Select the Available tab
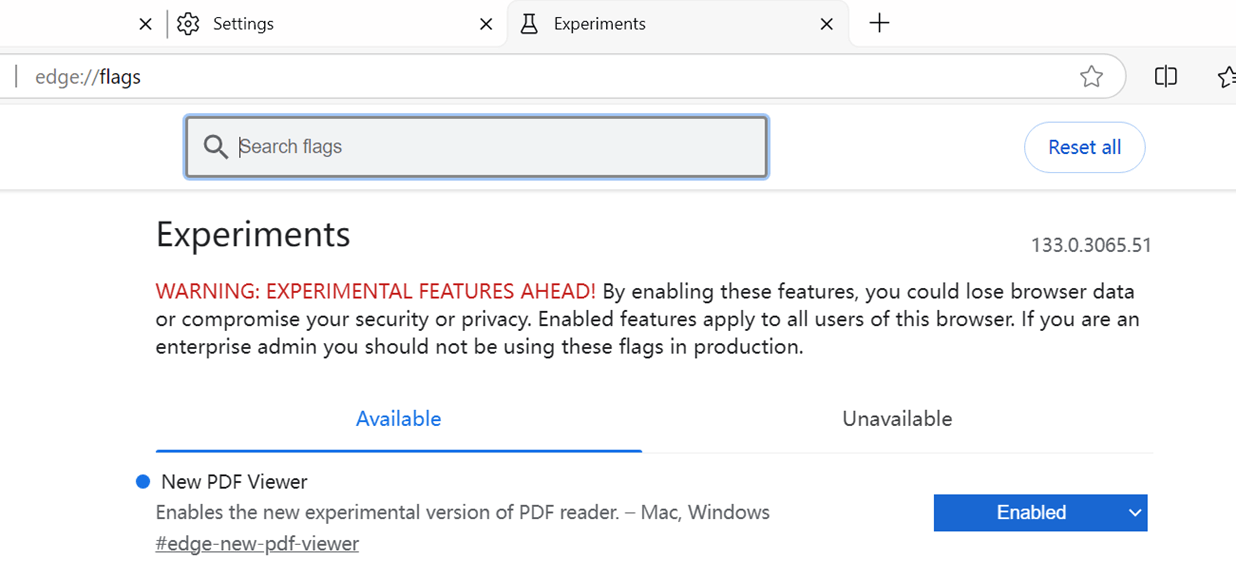The image size is (1237, 580). tap(398, 419)
